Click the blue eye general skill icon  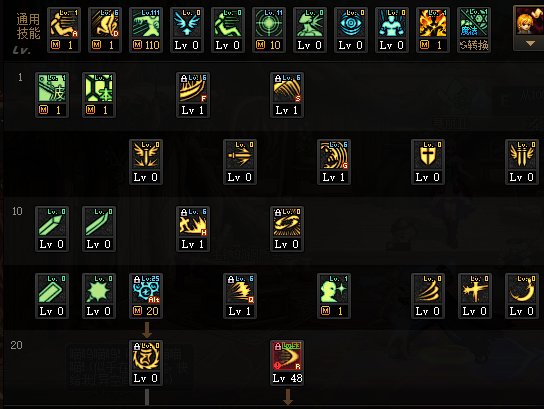pyautogui.click(x=351, y=30)
